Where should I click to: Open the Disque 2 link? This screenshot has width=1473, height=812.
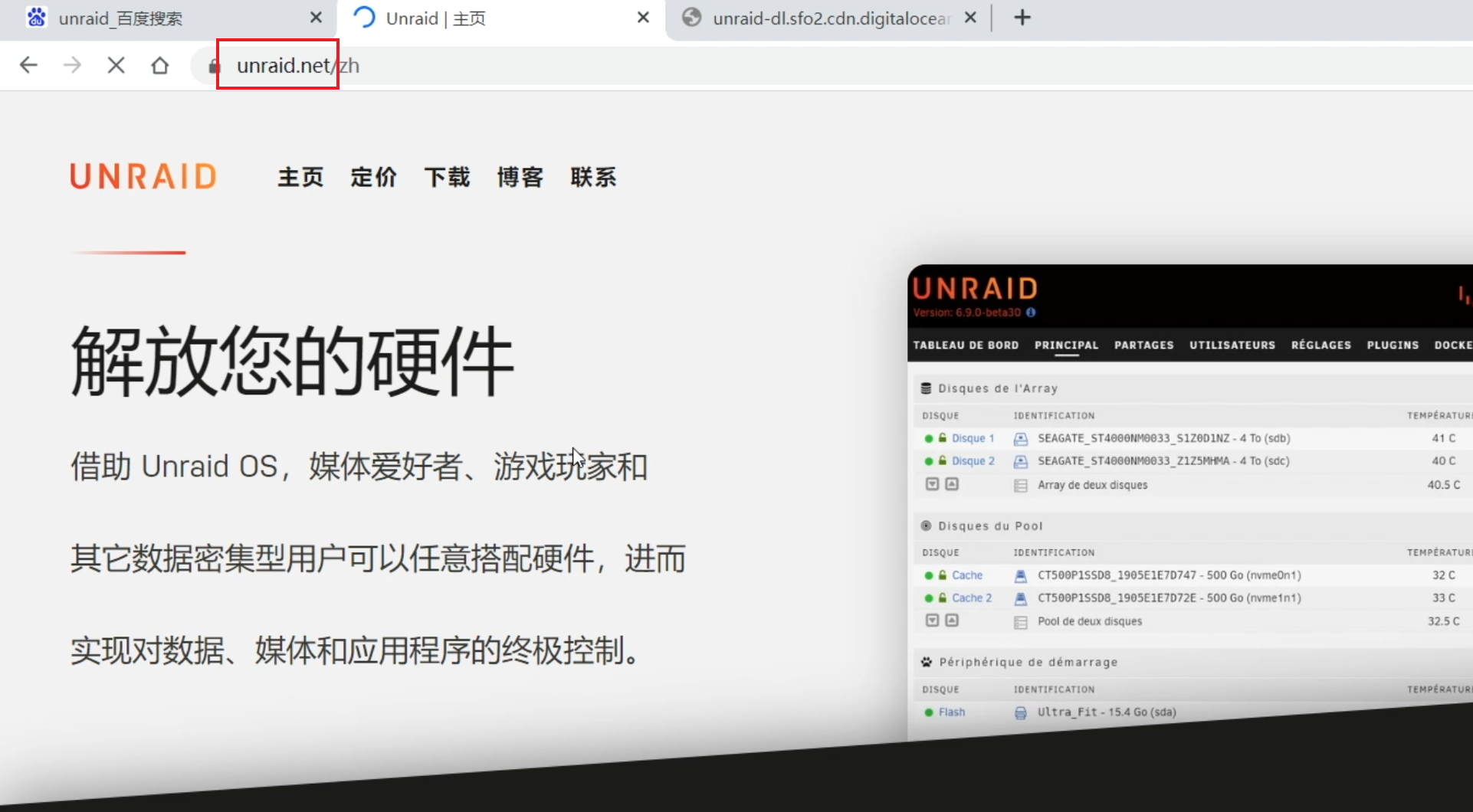pos(973,460)
